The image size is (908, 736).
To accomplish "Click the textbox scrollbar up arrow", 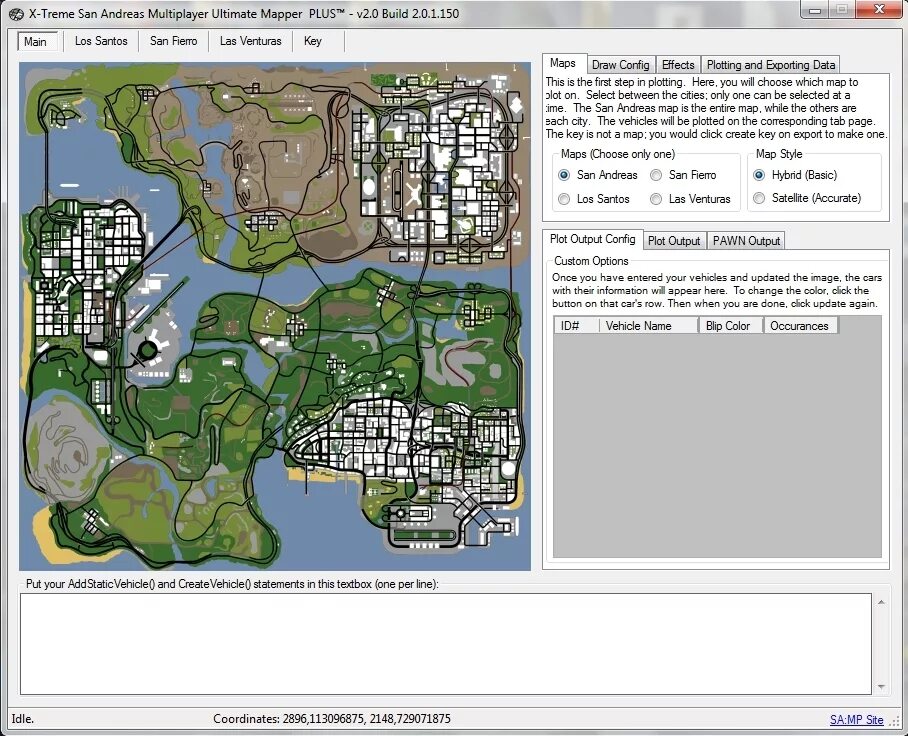I will 881,603.
